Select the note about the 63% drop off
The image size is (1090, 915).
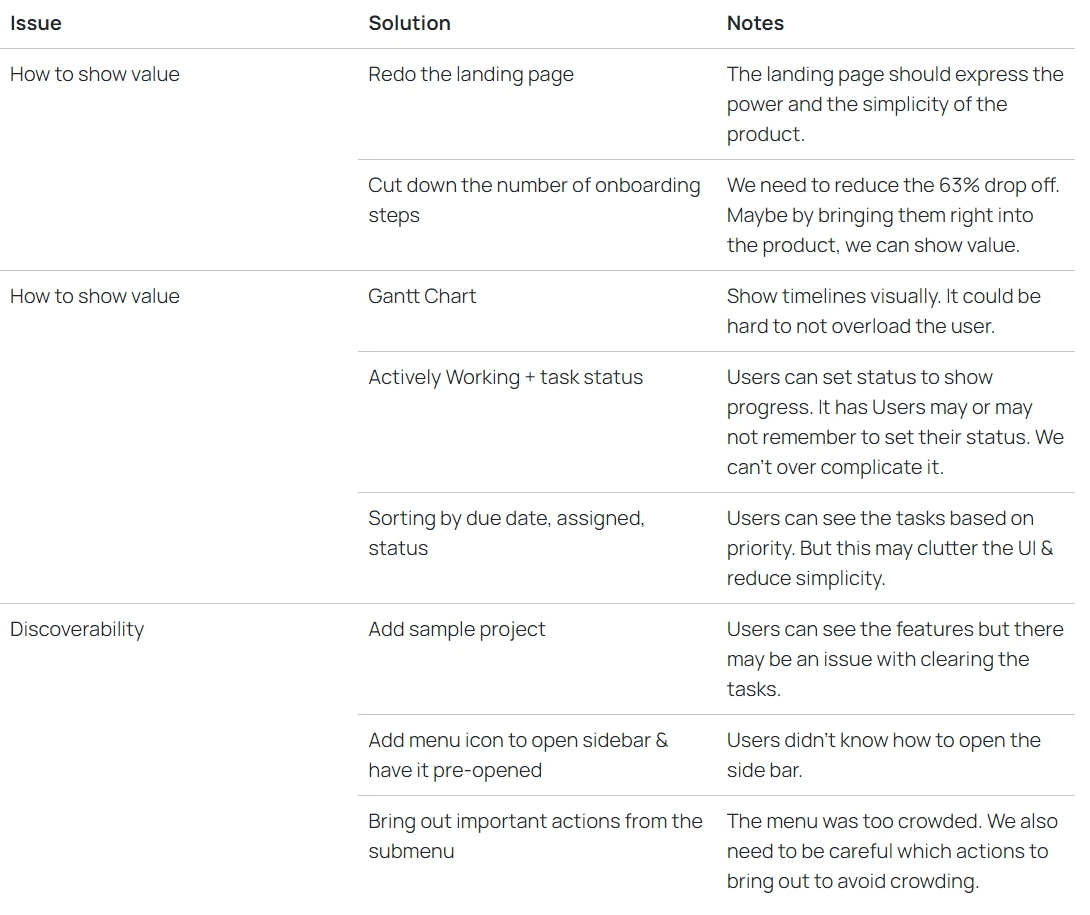[893, 216]
